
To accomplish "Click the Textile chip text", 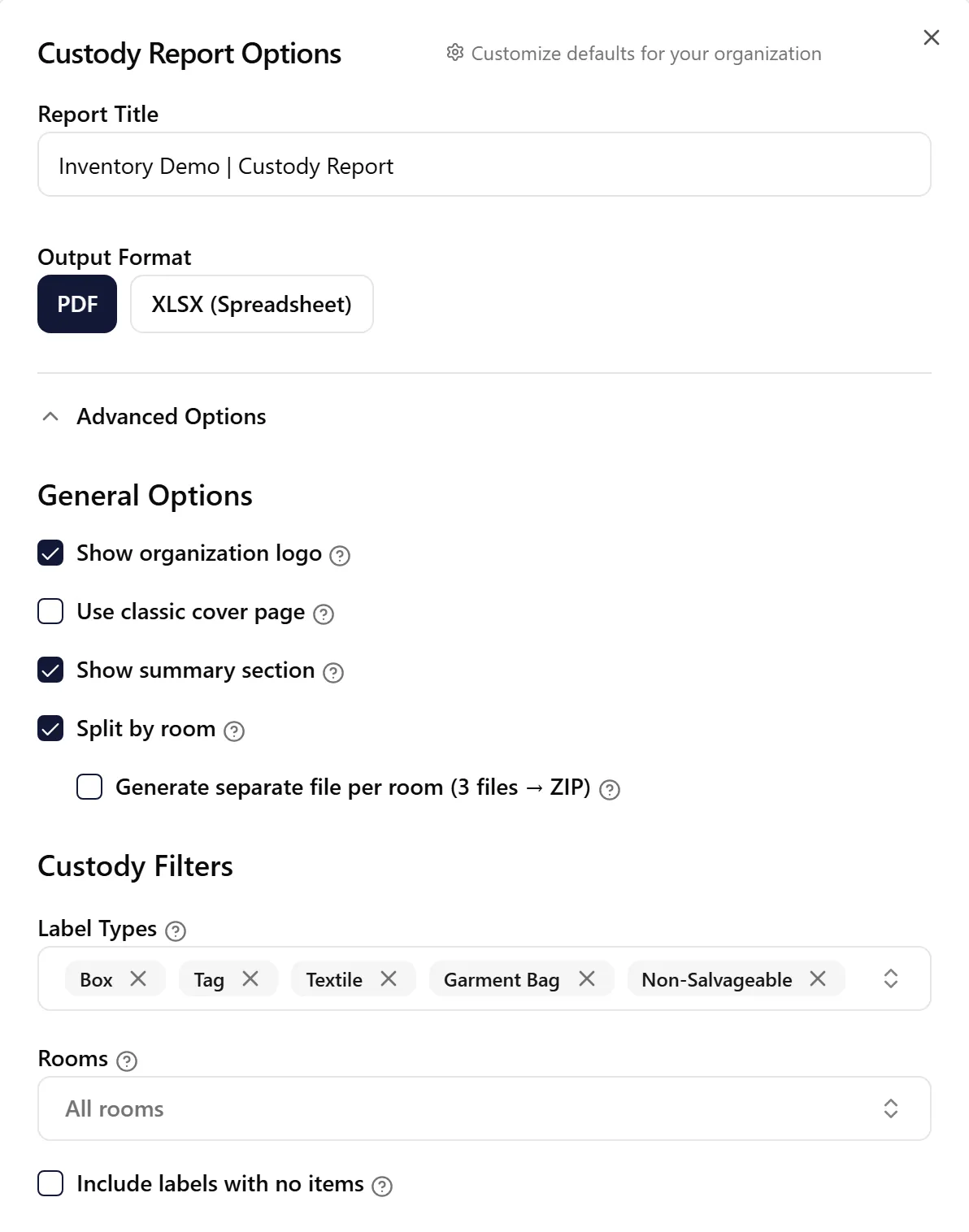I will click(334, 980).
